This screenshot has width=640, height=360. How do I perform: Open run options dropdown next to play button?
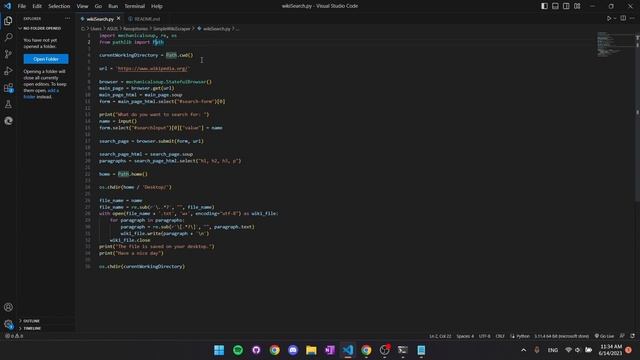click(615, 18)
